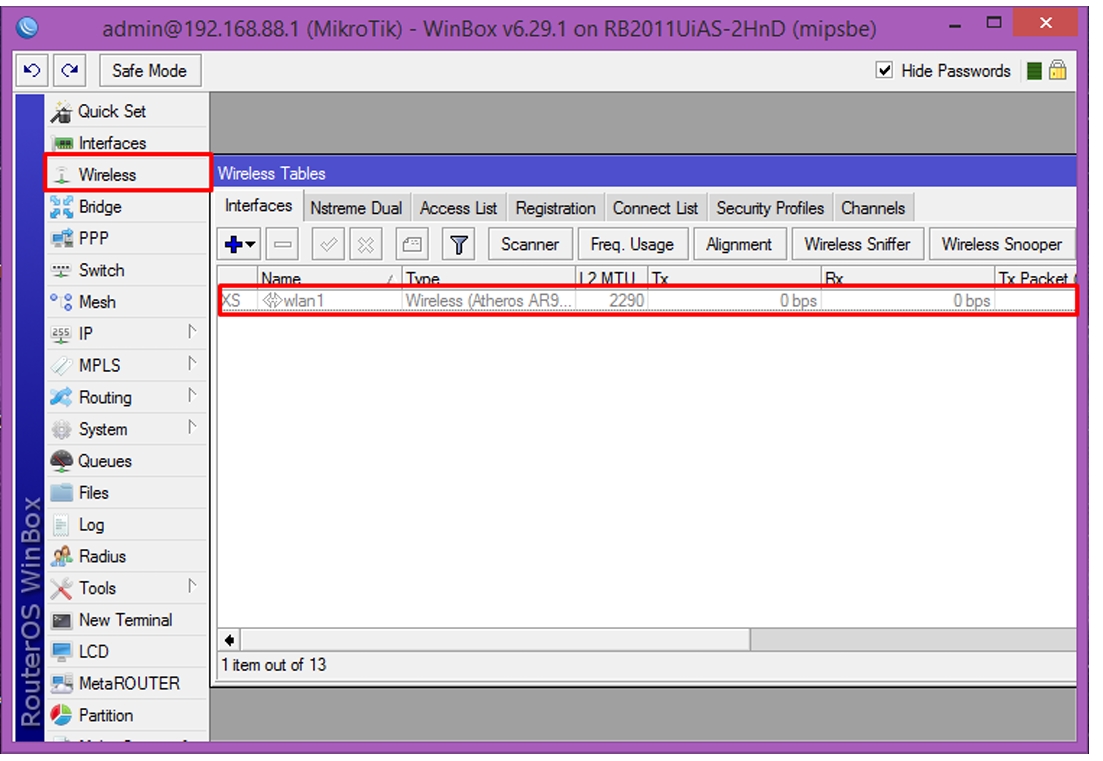Click the Scanner button

(530, 245)
